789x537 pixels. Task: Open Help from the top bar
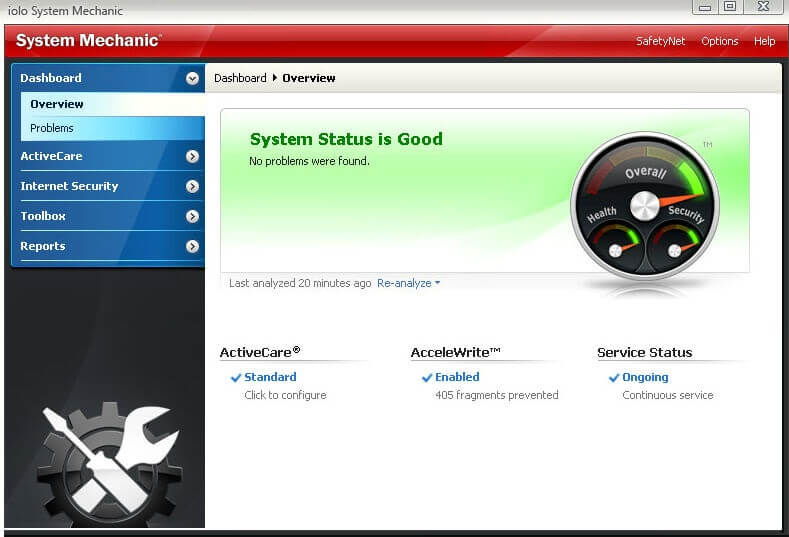pos(764,41)
